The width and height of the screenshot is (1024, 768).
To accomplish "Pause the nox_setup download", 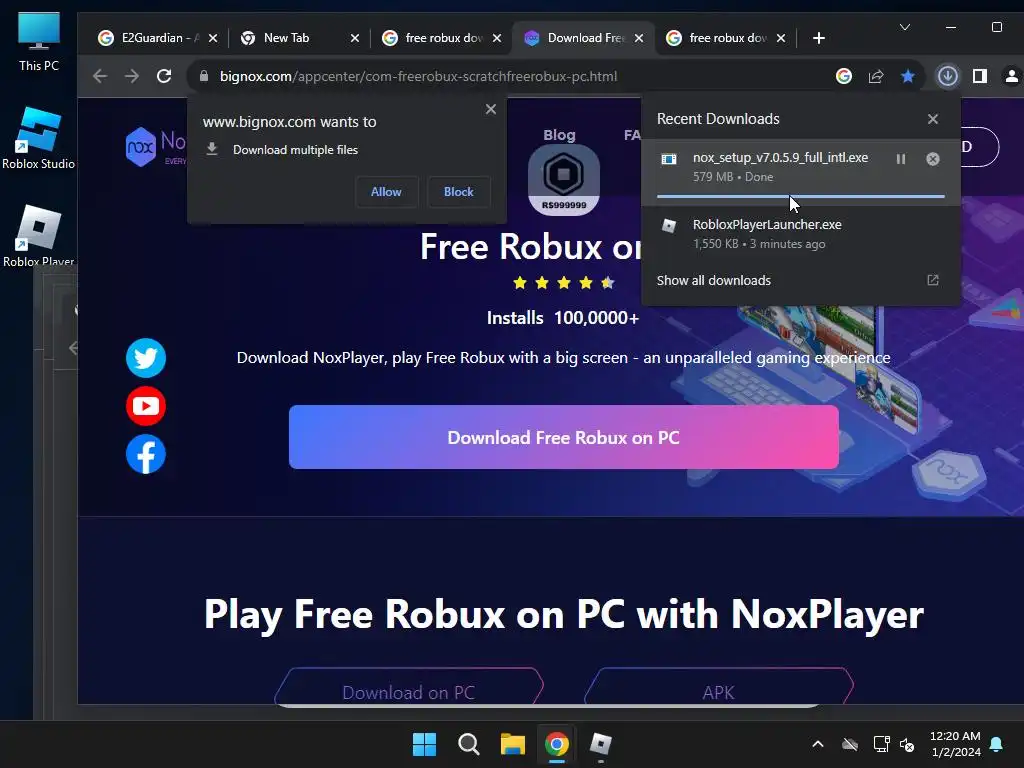I will [x=901, y=159].
